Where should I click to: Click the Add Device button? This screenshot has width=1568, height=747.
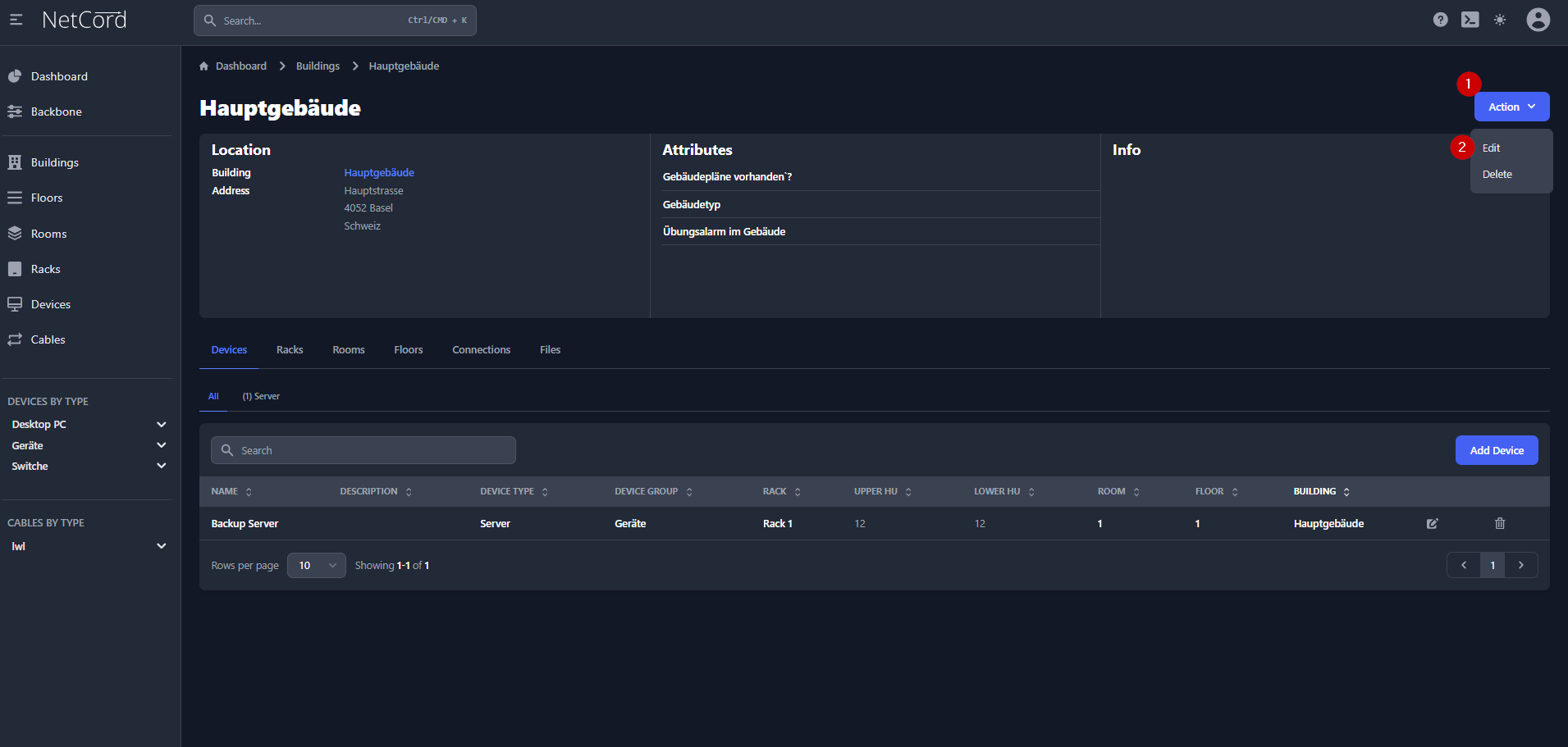[x=1497, y=450]
